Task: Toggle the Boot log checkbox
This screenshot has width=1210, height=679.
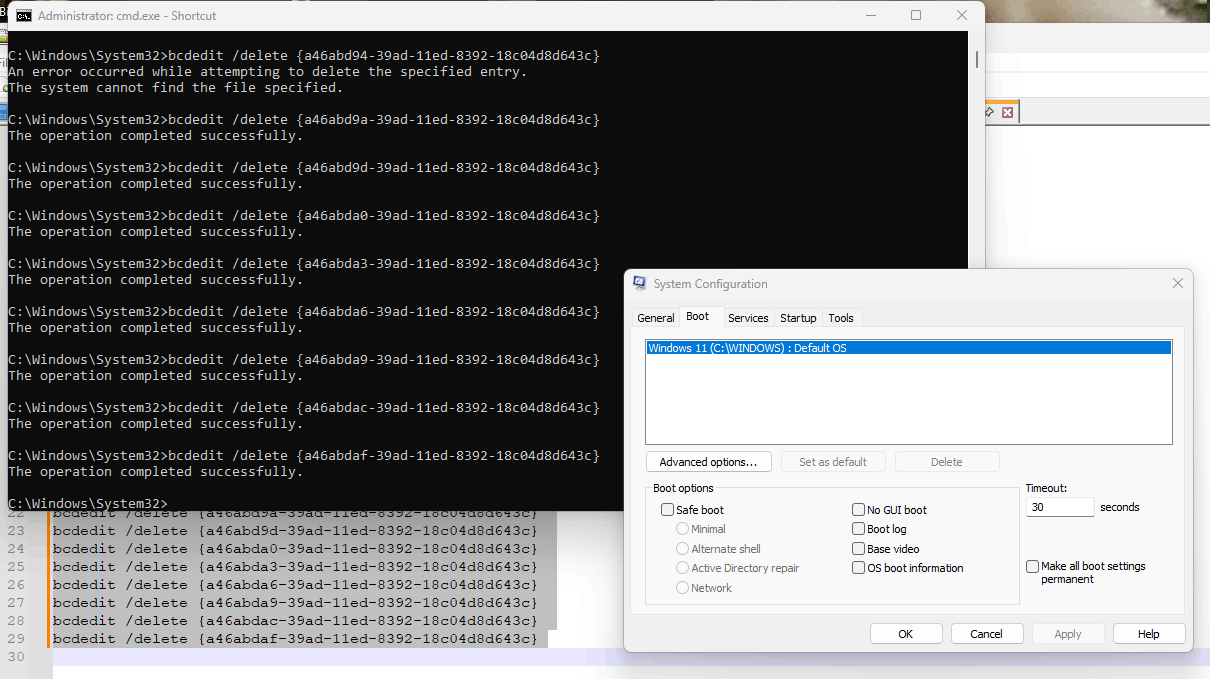Action: click(858, 529)
